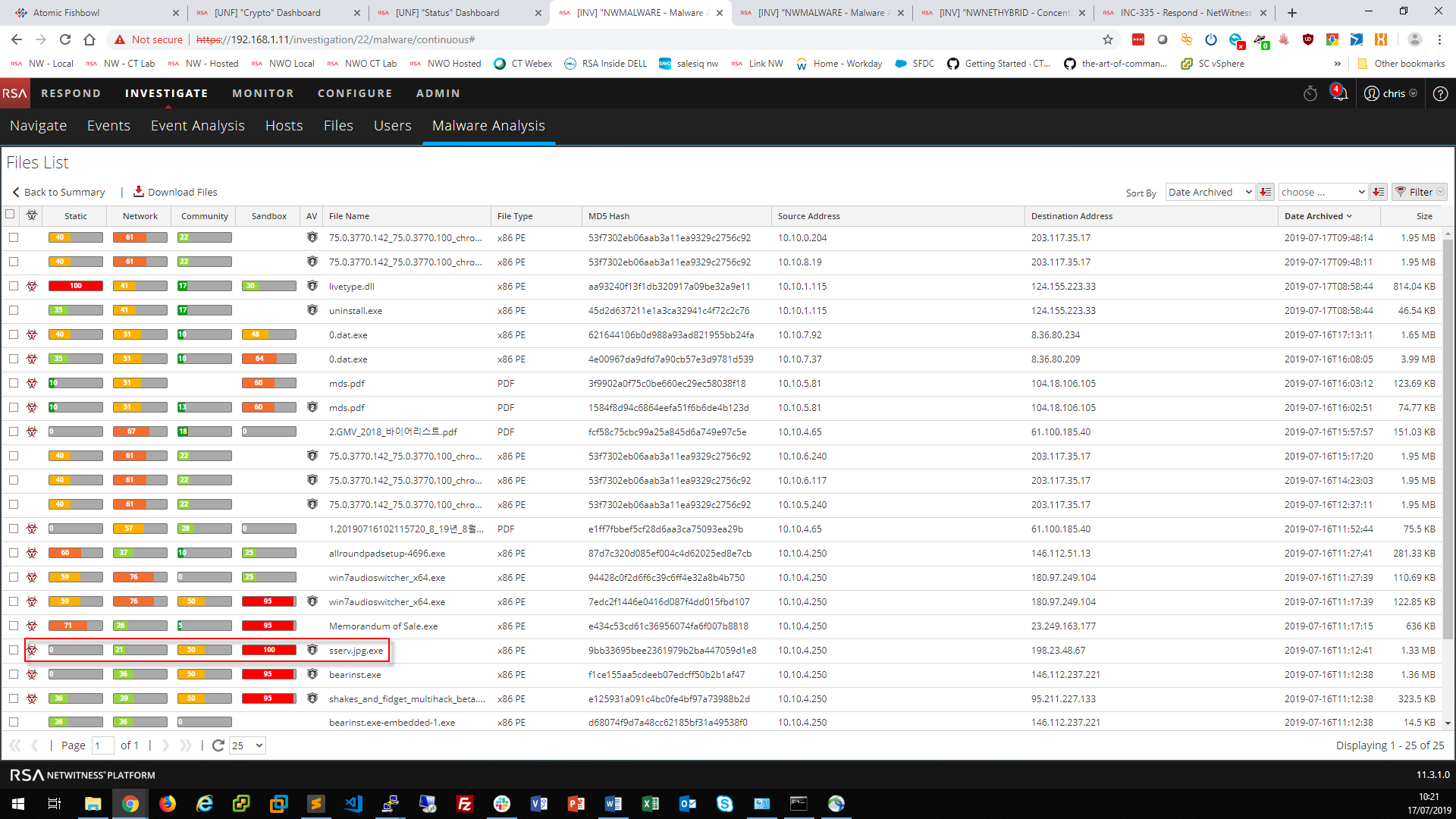Click the biohazard icon on the livetype.dll row
Screen dimensions: 1456x819
[x=32, y=286]
